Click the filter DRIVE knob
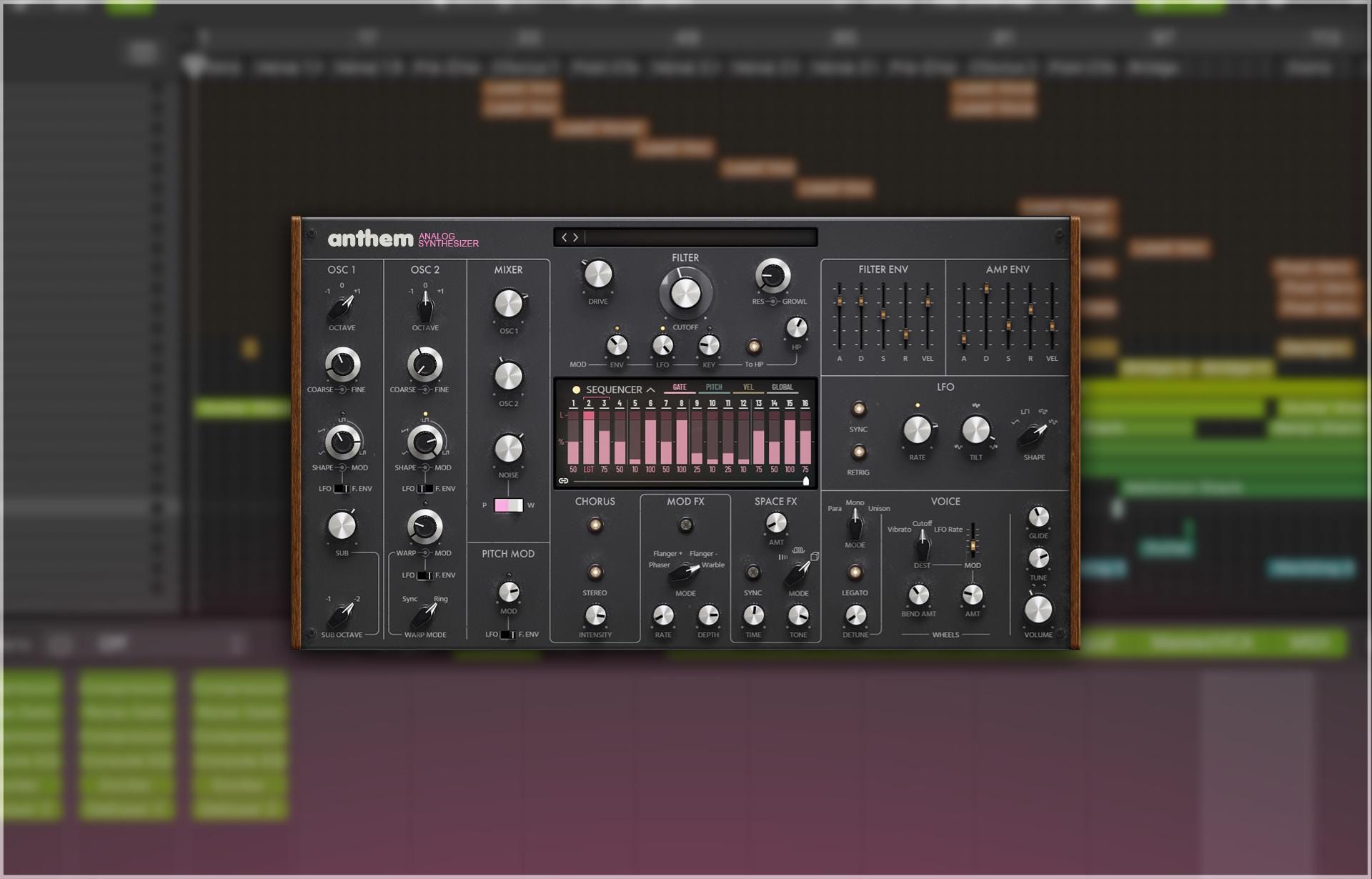1372x879 pixels. [x=598, y=274]
